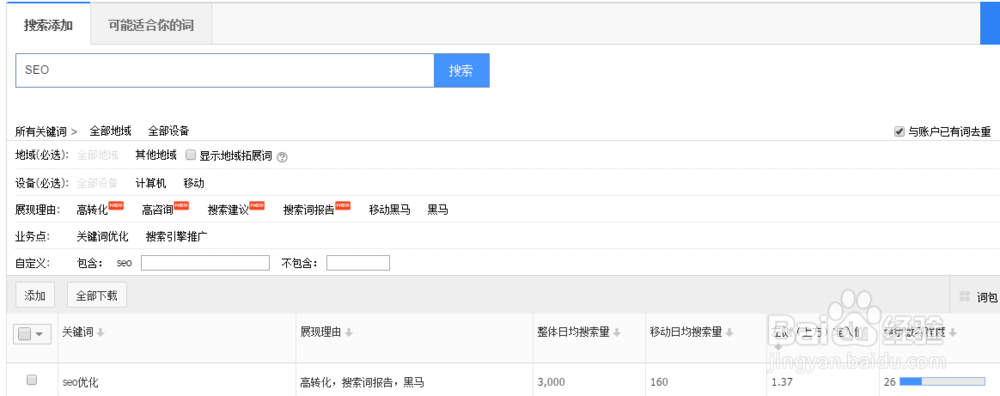Screen dimensions: 1000x396
Task: Switch to the 搜索添加 tab
Action: [48, 26]
